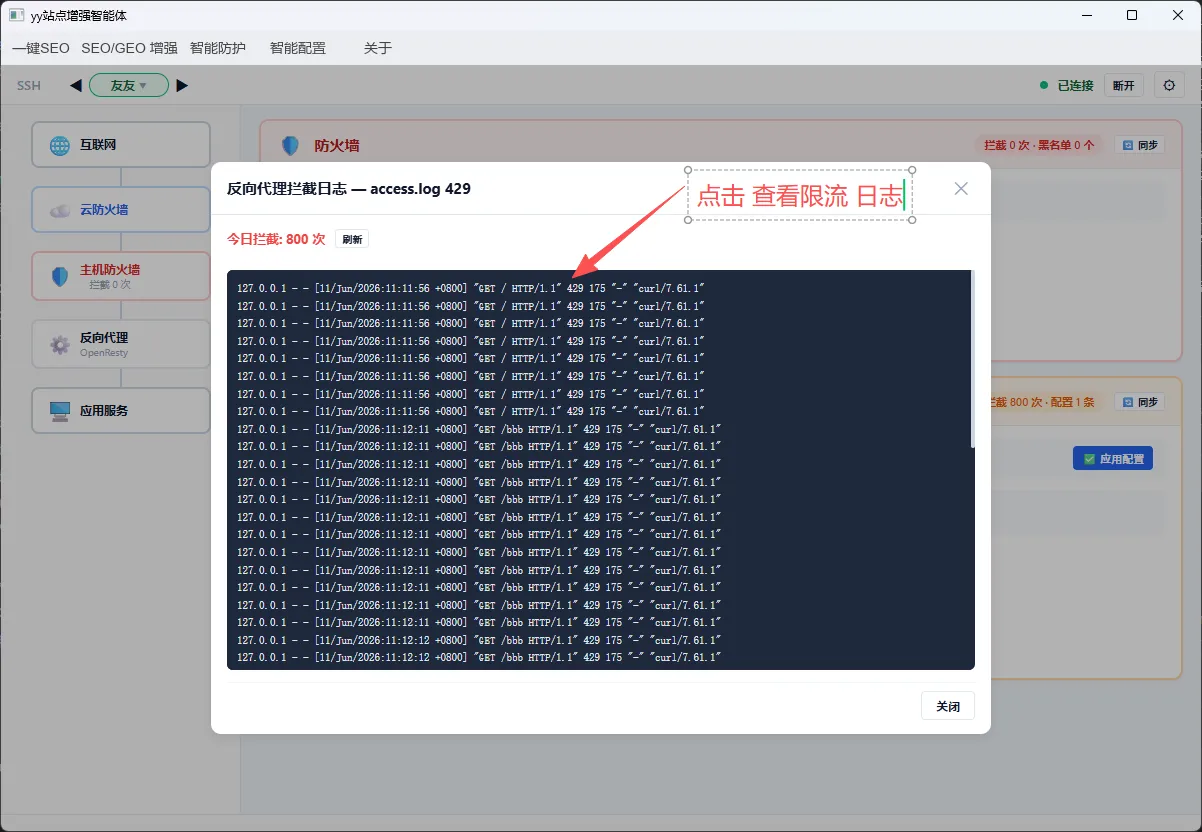The height and width of the screenshot is (832, 1202).
Task: Open the 智能防护 menu
Action: (218, 48)
